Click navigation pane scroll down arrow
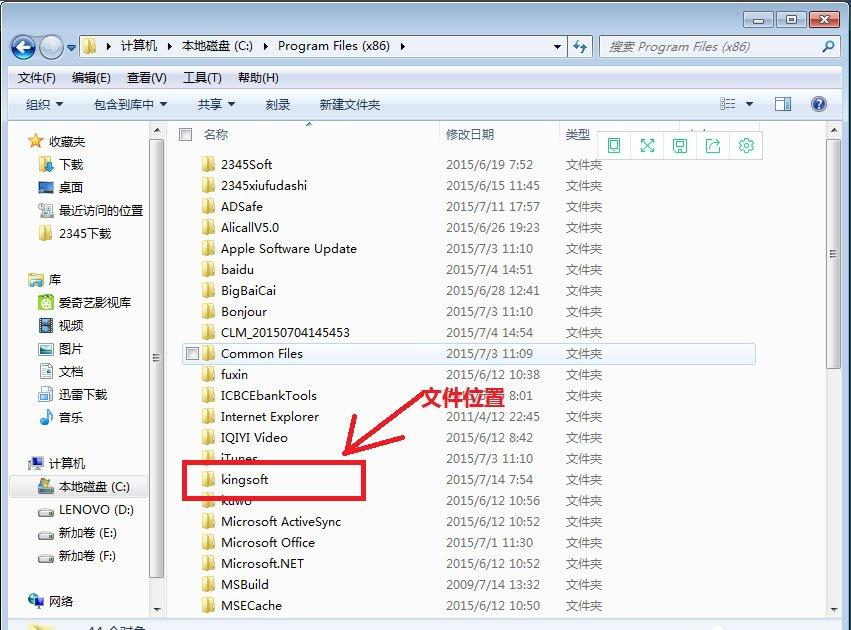Viewport: 851px width, 630px height. point(157,609)
